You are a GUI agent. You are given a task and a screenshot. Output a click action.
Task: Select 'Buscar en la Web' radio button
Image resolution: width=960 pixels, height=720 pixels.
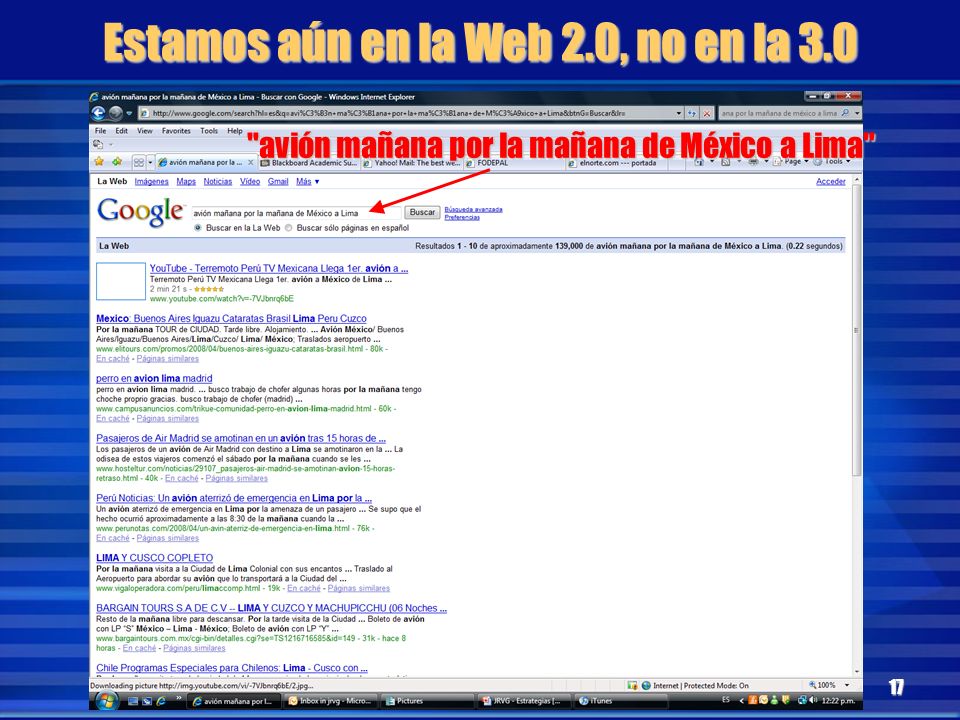click(198, 228)
